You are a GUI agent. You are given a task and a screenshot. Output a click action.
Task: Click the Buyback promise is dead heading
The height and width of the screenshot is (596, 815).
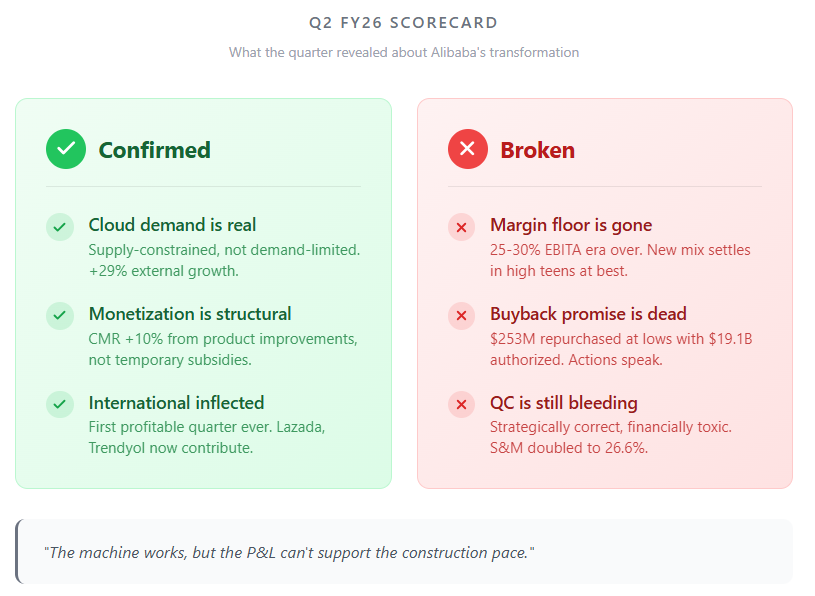[588, 314]
